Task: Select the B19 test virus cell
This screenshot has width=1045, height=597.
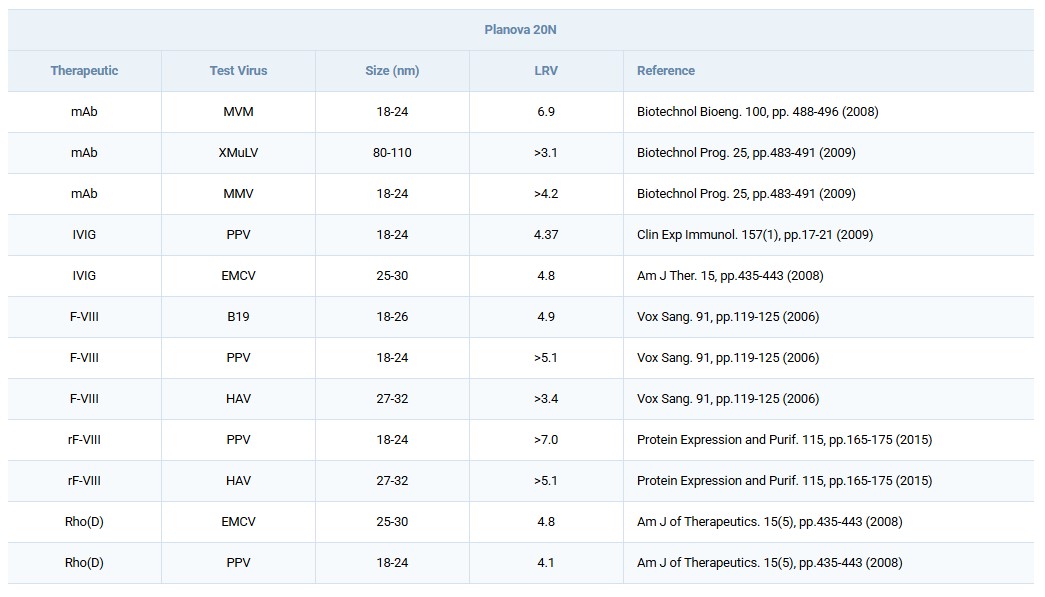Action: point(238,317)
